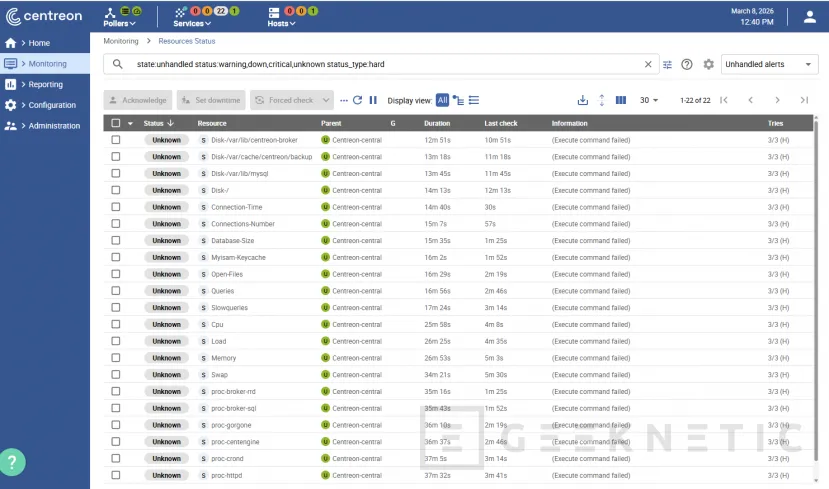Open the Forced check dropdown arrow

[x=326, y=100]
